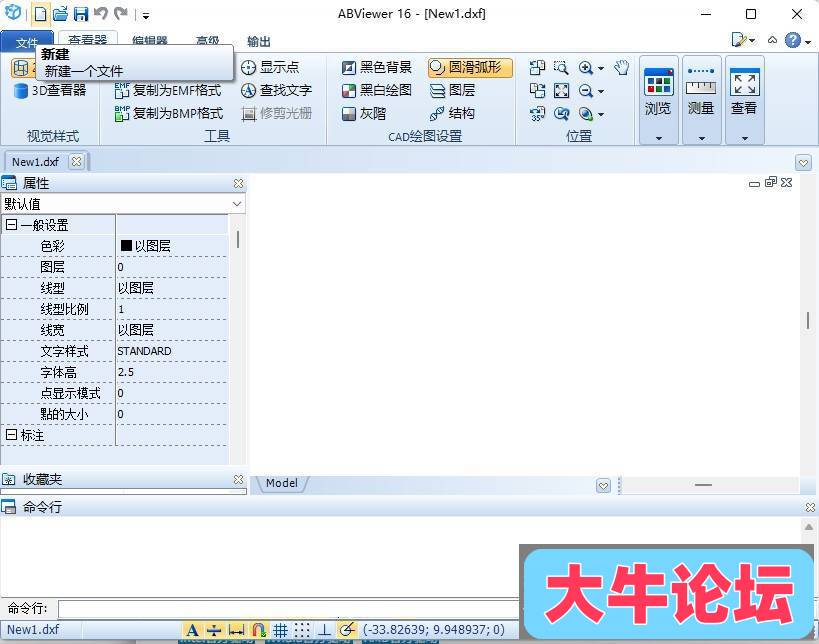Click the Save disk icon in quick access toolbar
819x644 pixels.
80,14
